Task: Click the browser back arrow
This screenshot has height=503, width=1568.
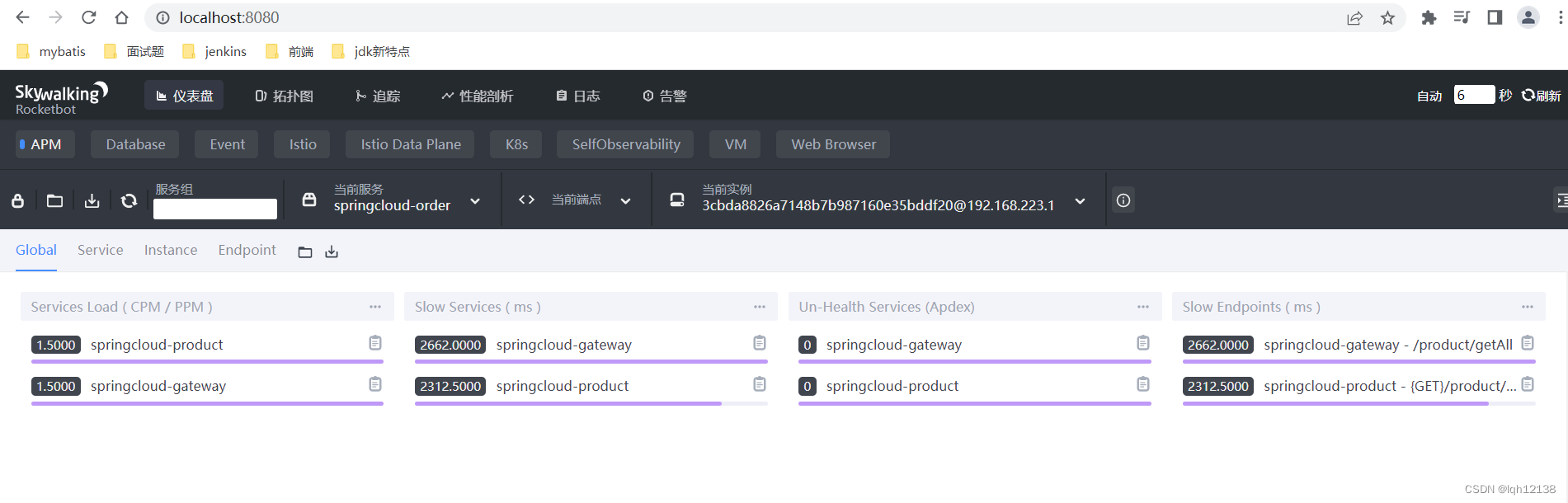Action: pyautogui.click(x=22, y=17)
